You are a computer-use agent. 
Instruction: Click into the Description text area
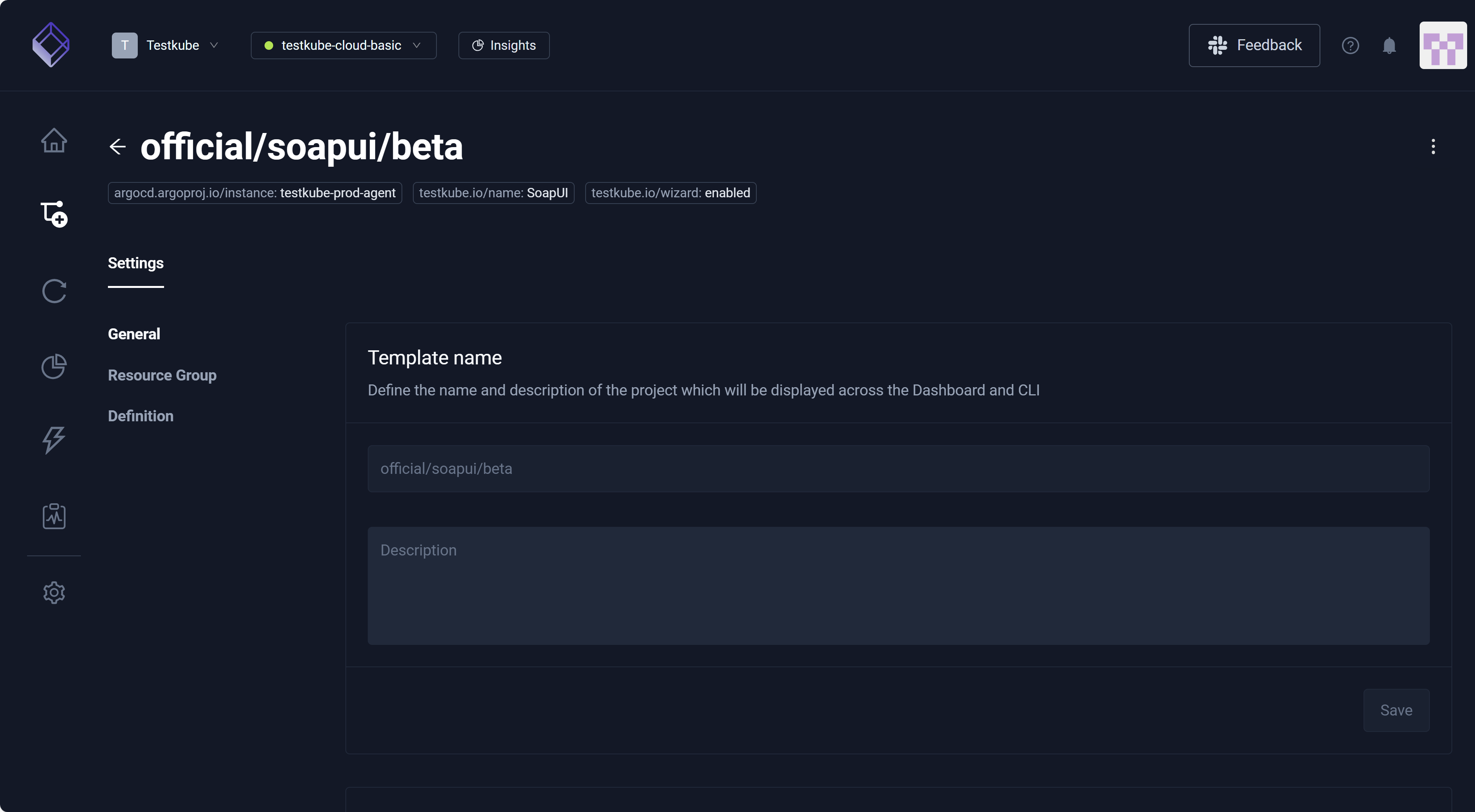(898, 585)
